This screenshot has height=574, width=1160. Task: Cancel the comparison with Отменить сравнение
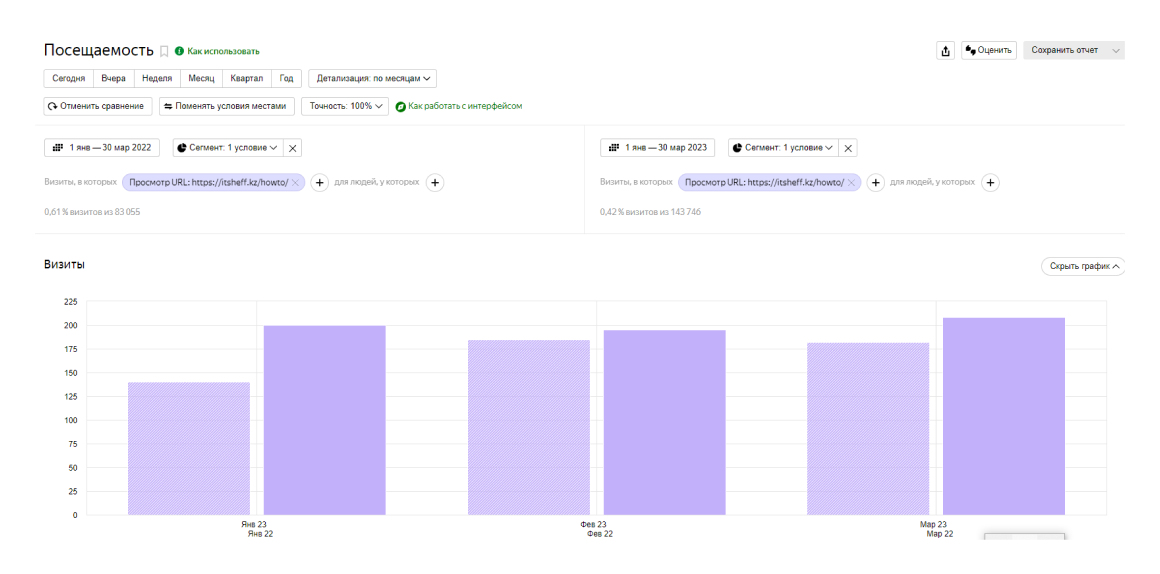98,106
